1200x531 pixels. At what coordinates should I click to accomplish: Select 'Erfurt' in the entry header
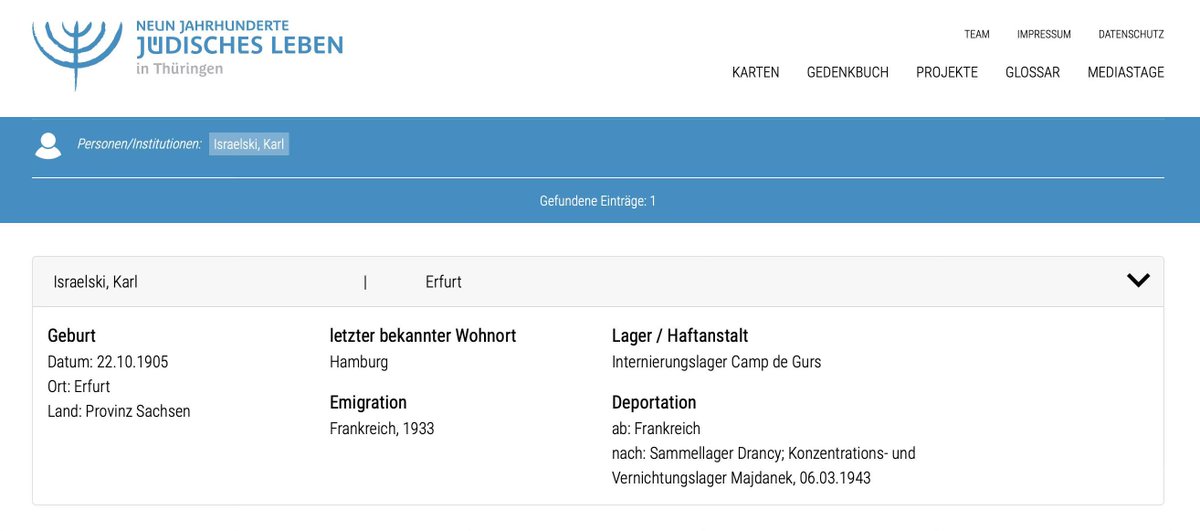coord(443,282)
